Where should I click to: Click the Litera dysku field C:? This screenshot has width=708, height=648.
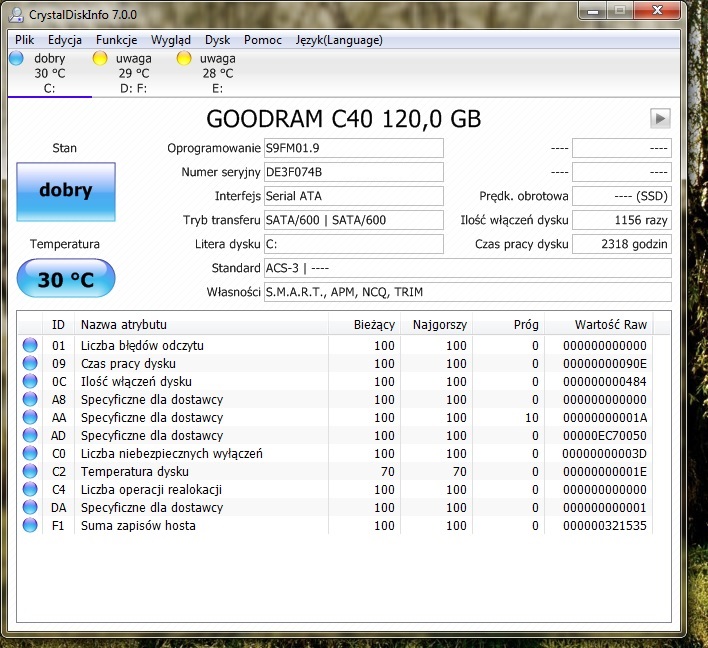coord(354,244)
